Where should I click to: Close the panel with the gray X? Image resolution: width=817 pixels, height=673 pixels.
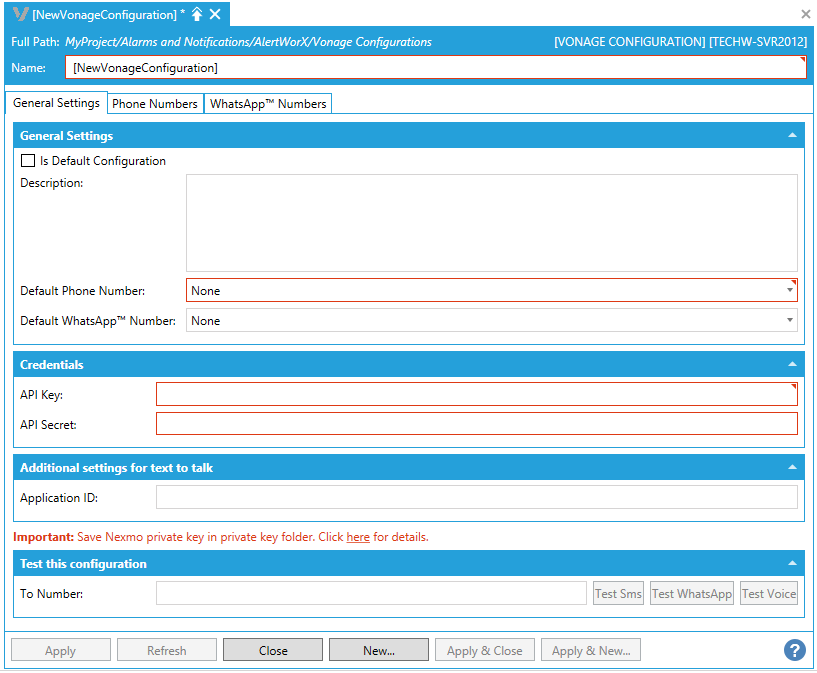[x=806, y=14]
